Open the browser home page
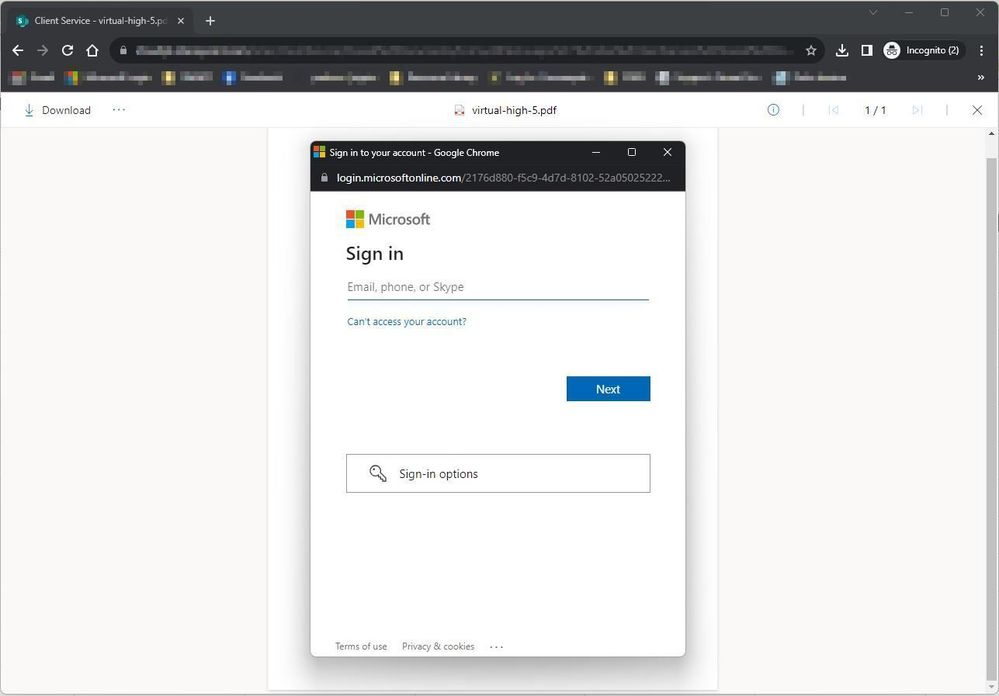 point(92,50)
